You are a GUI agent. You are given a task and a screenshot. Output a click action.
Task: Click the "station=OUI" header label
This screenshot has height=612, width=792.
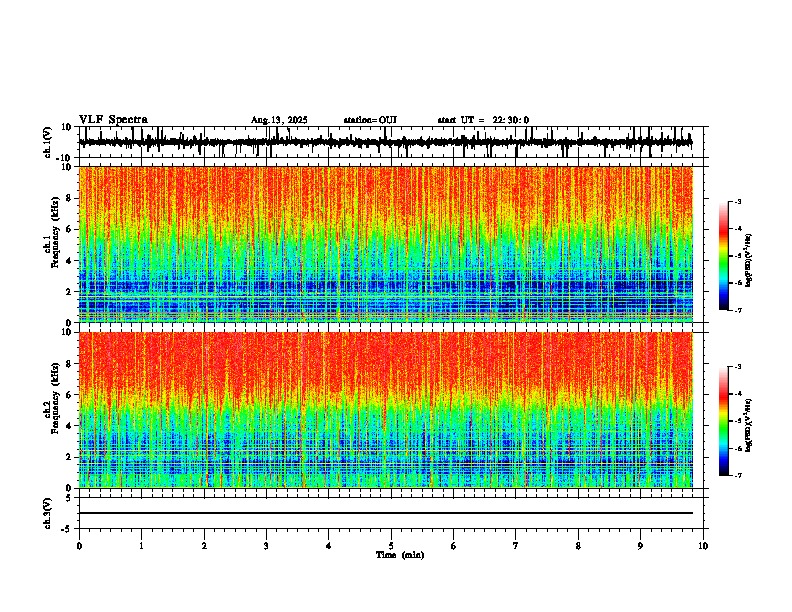[x=370, y=120]
